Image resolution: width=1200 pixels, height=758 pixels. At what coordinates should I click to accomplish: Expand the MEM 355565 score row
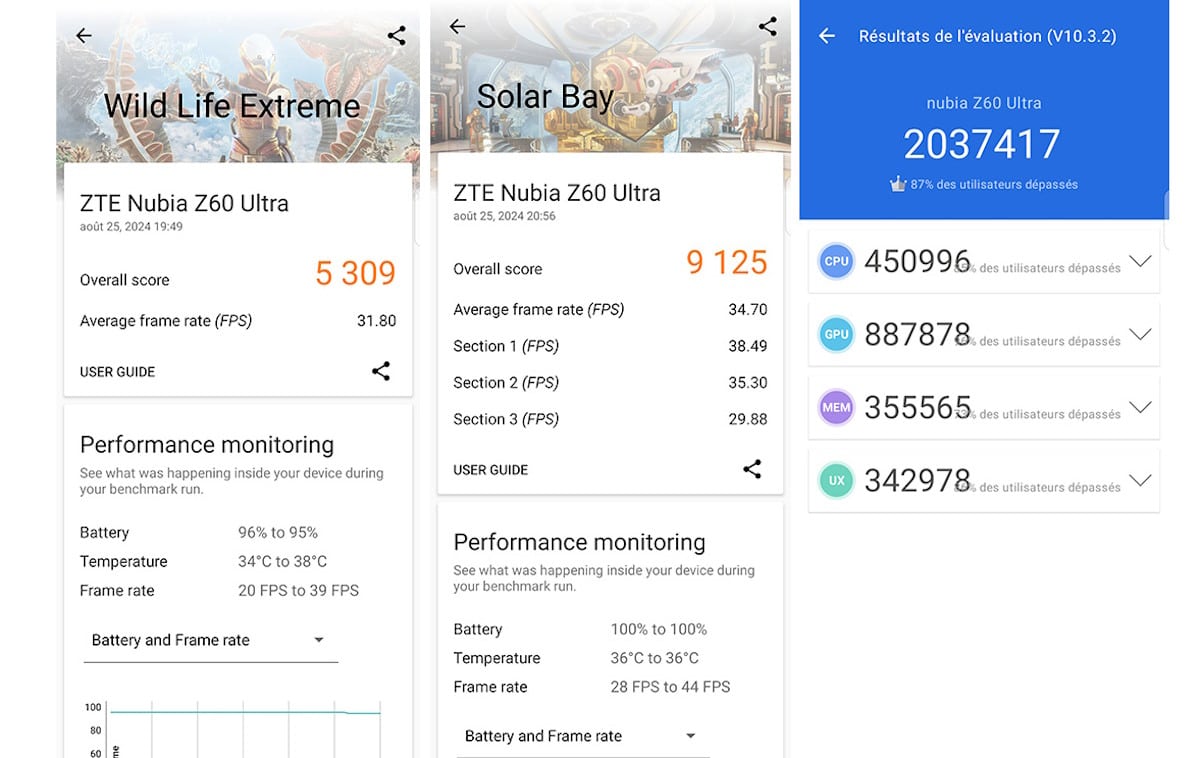coord(1140,407)
